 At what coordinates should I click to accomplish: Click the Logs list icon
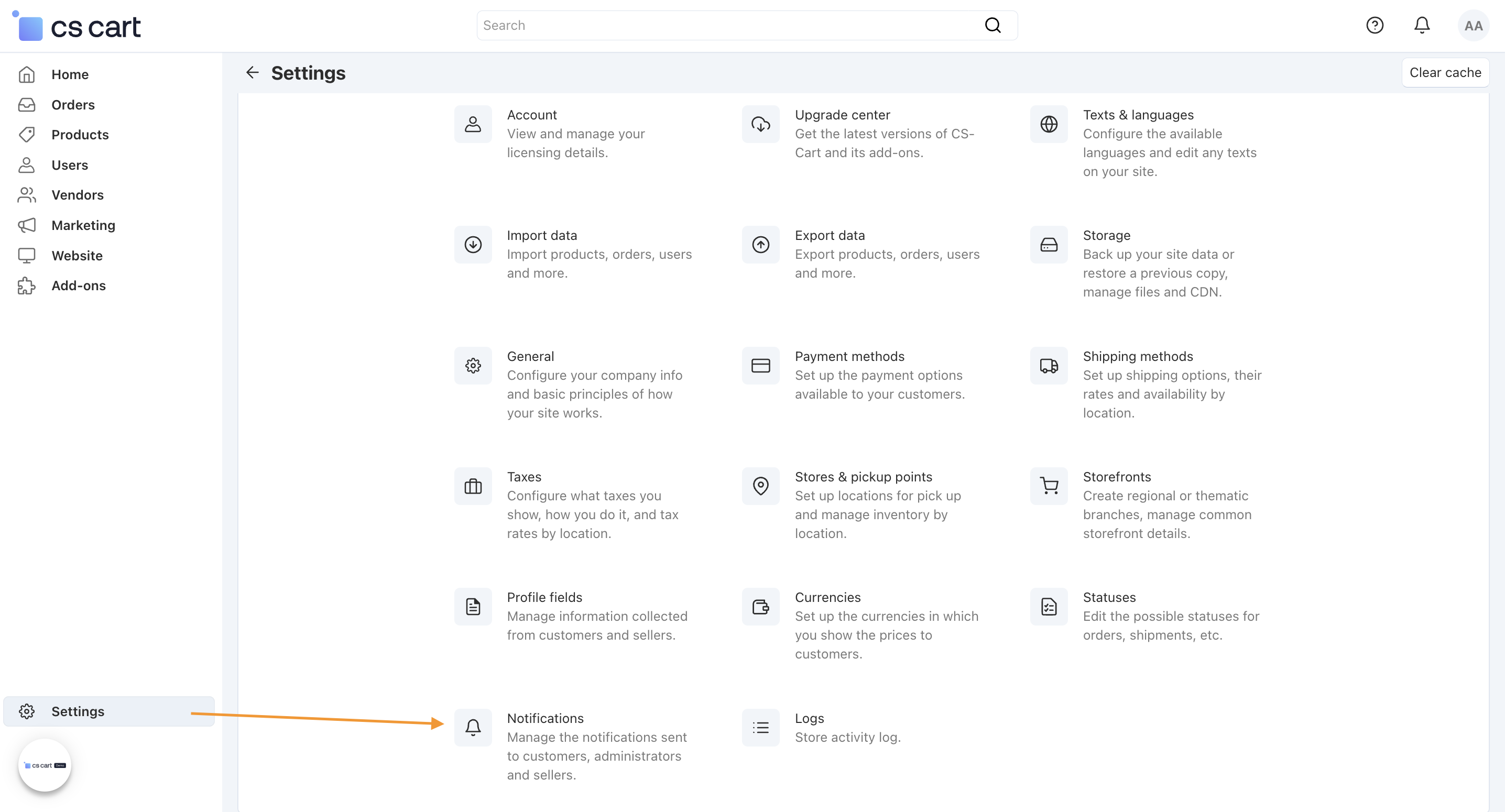760,727
